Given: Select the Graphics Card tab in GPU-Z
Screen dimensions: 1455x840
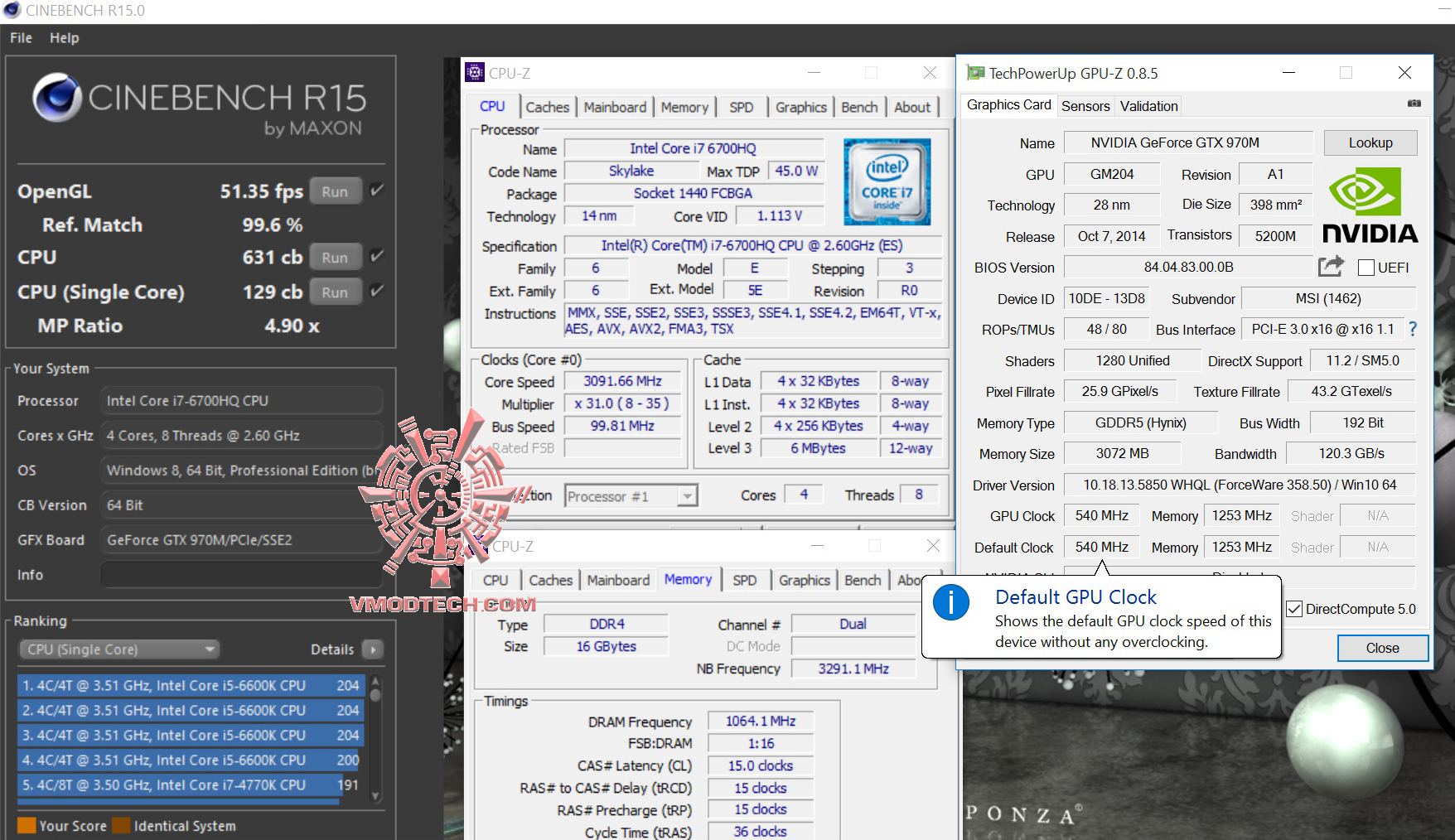Looking at the screenshot, I should (1008, 105).
